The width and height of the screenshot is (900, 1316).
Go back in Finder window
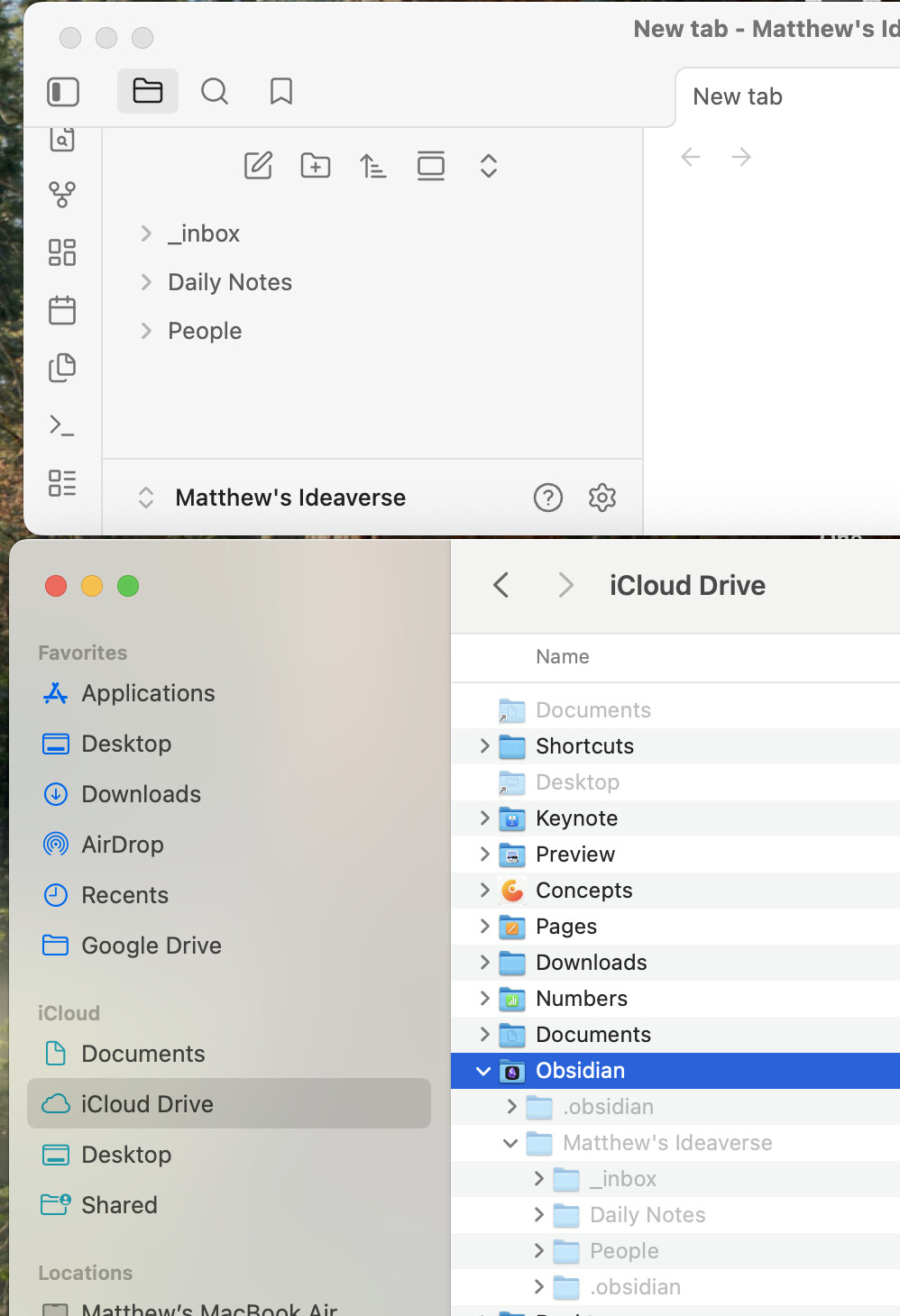click(x=501, y=585)
